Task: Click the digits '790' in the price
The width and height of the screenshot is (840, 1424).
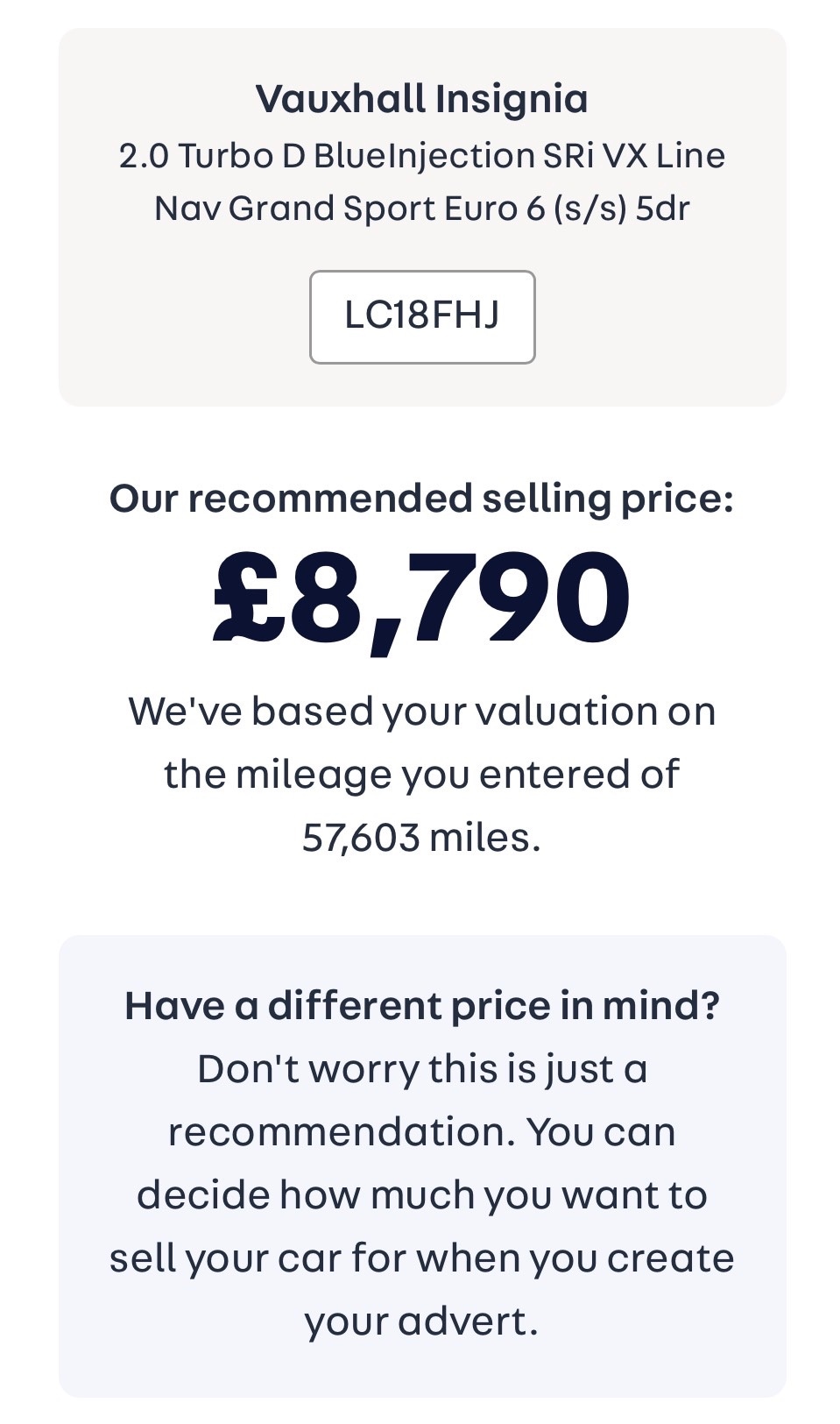Action: click(x=519, y=598)
